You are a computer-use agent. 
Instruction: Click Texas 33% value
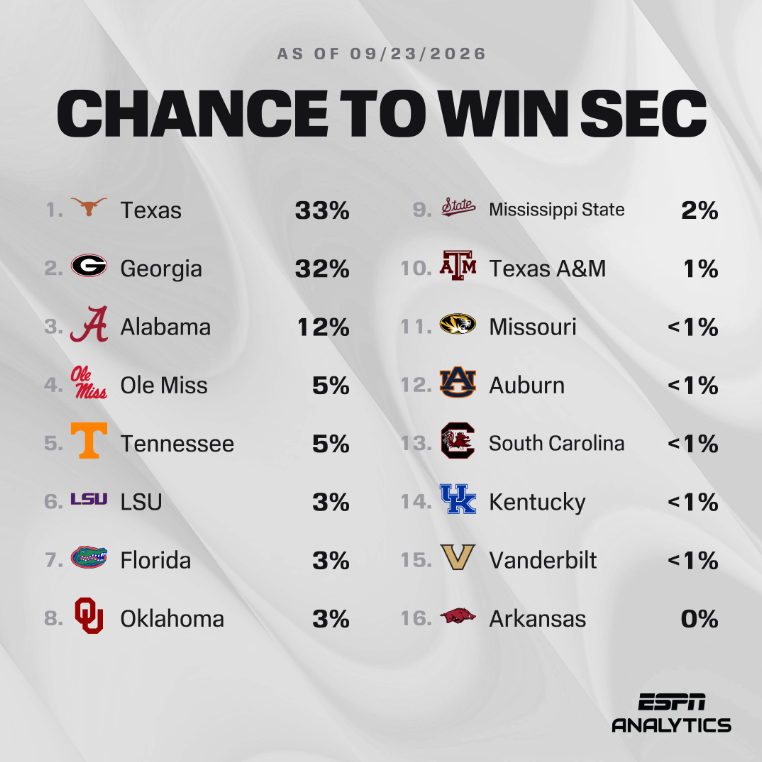point(322,210)
